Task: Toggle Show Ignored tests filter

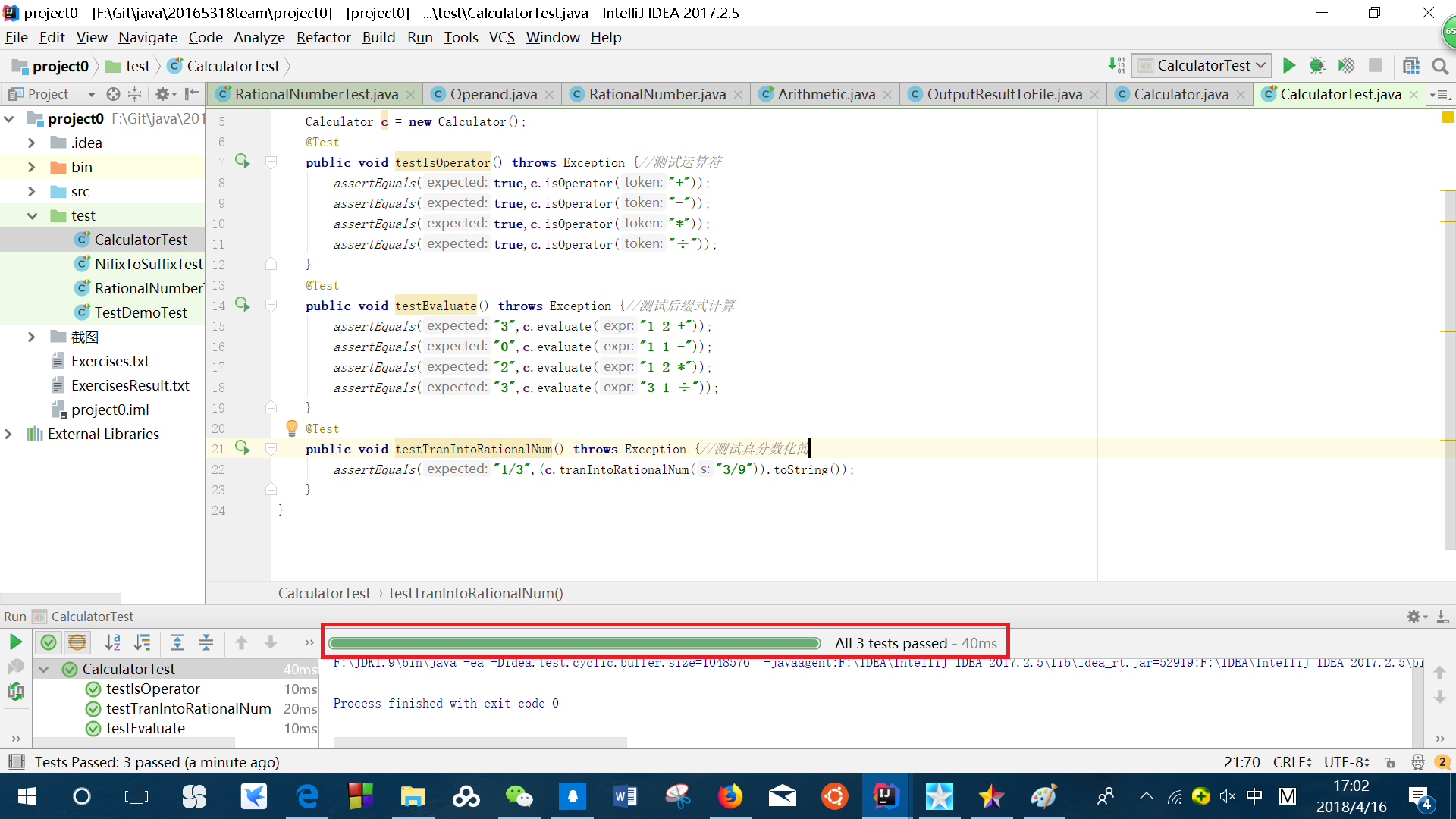Action: tap(77, 642)
